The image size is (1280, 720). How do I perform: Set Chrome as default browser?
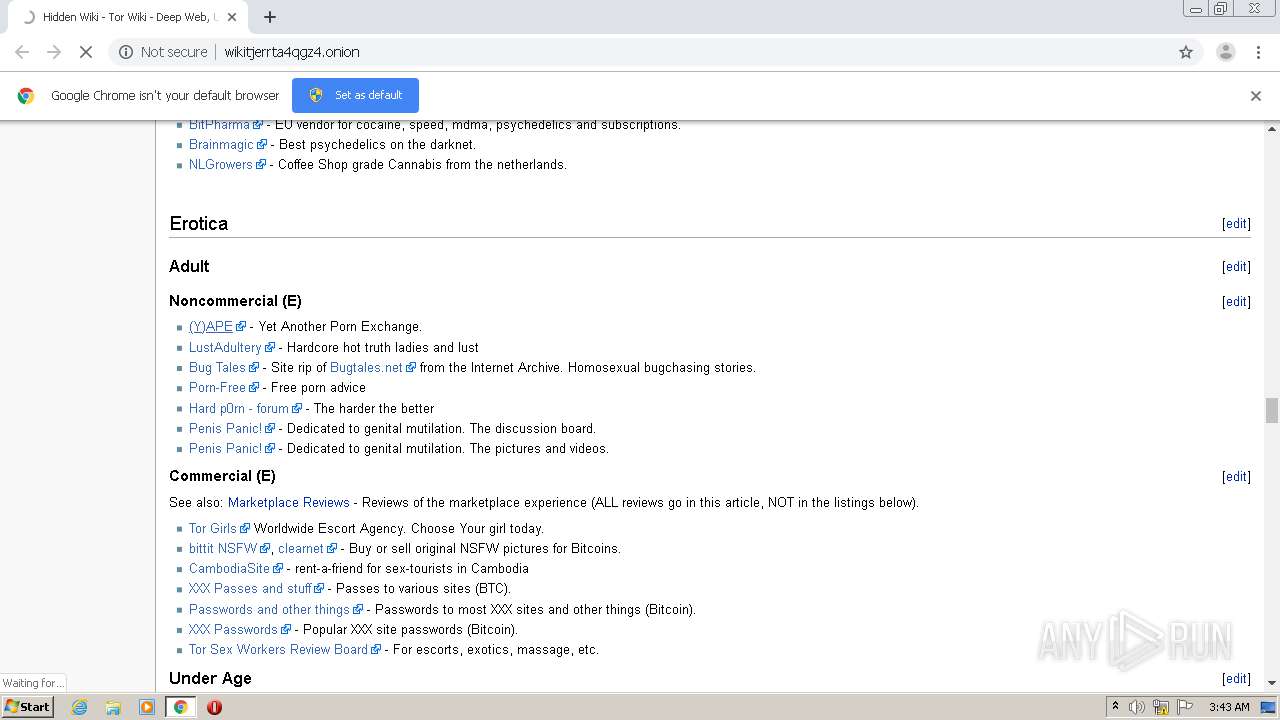point(355,95)
